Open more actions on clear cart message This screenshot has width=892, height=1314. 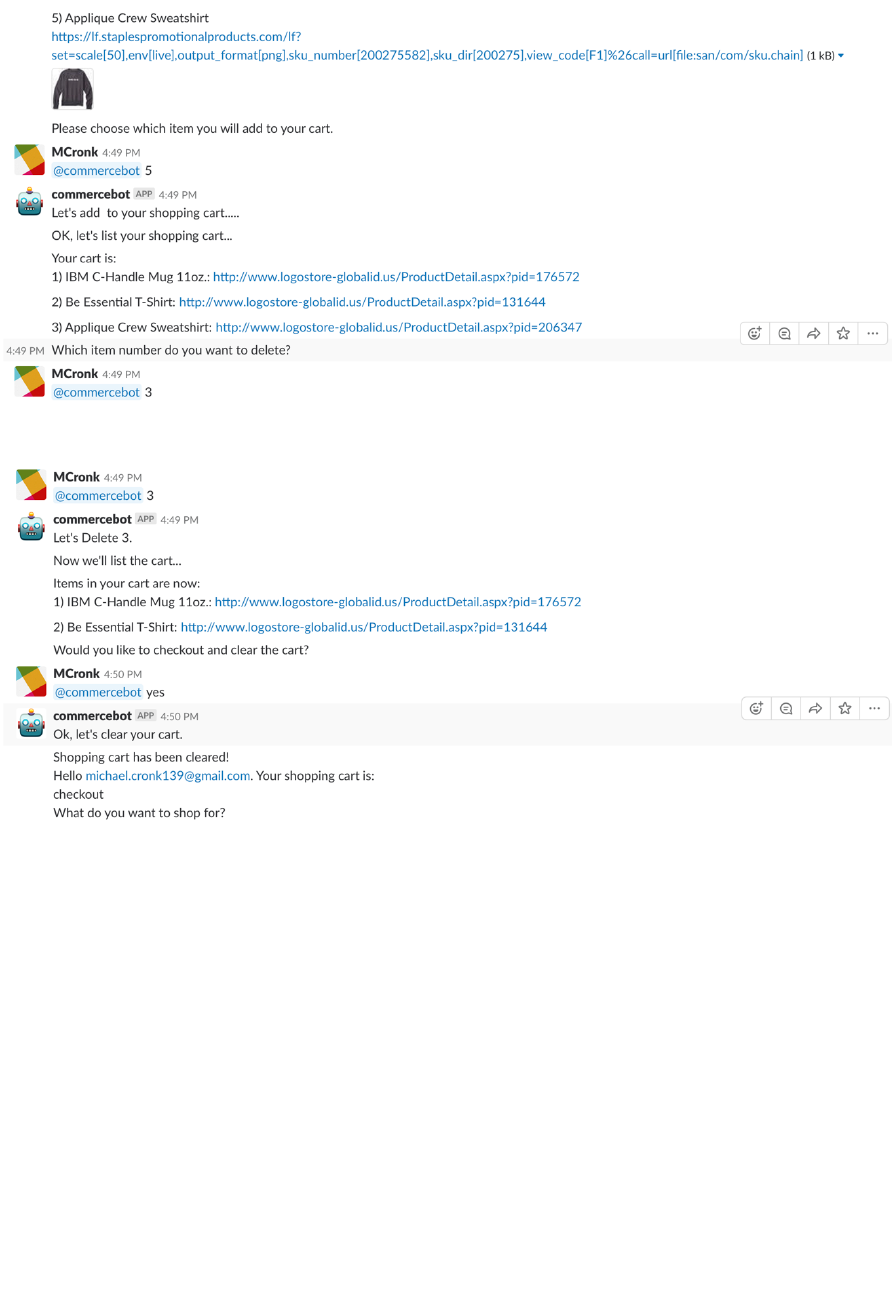pyautogui.click(x=874, y=709)
